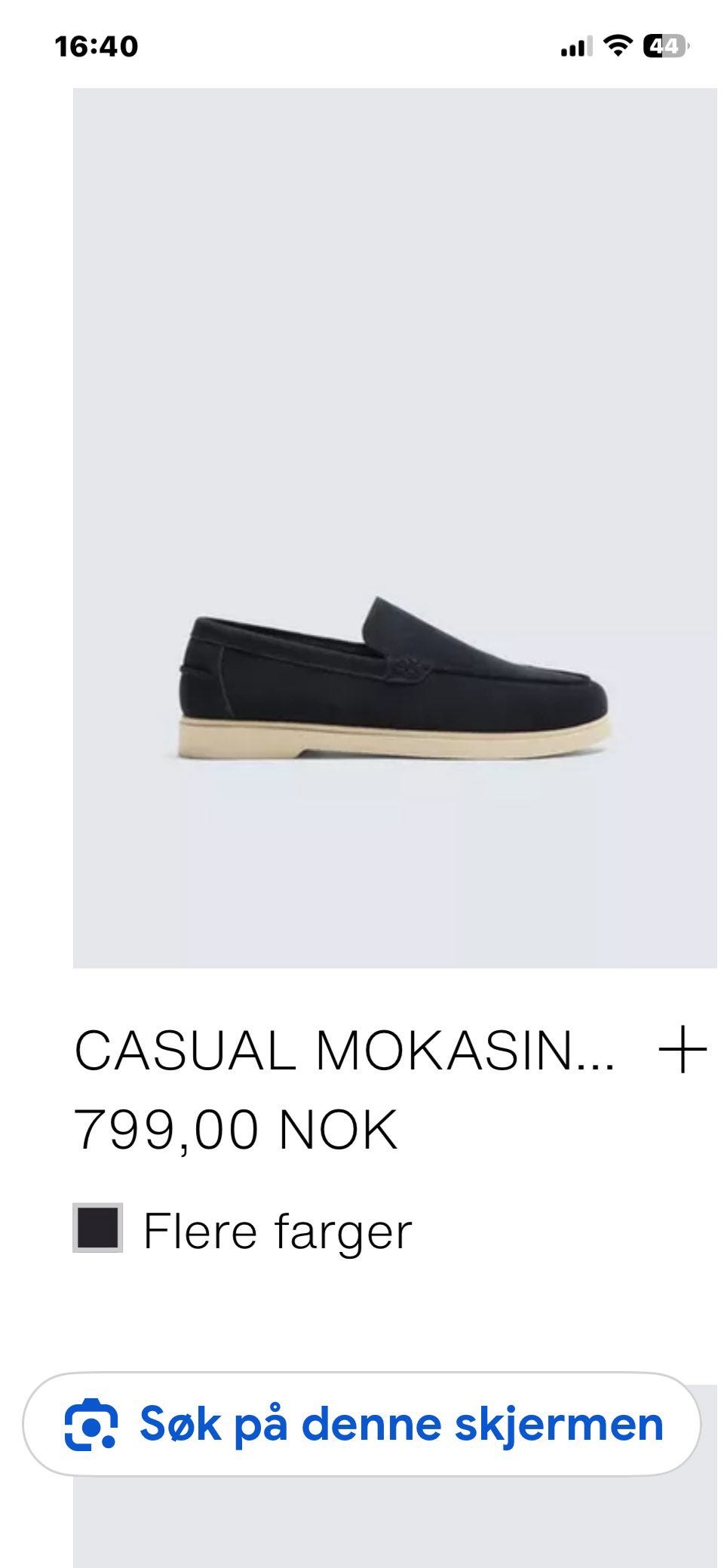Click the Flere farger label
This screenshot has height=1568, width=724.
[x=278, y=1232]
